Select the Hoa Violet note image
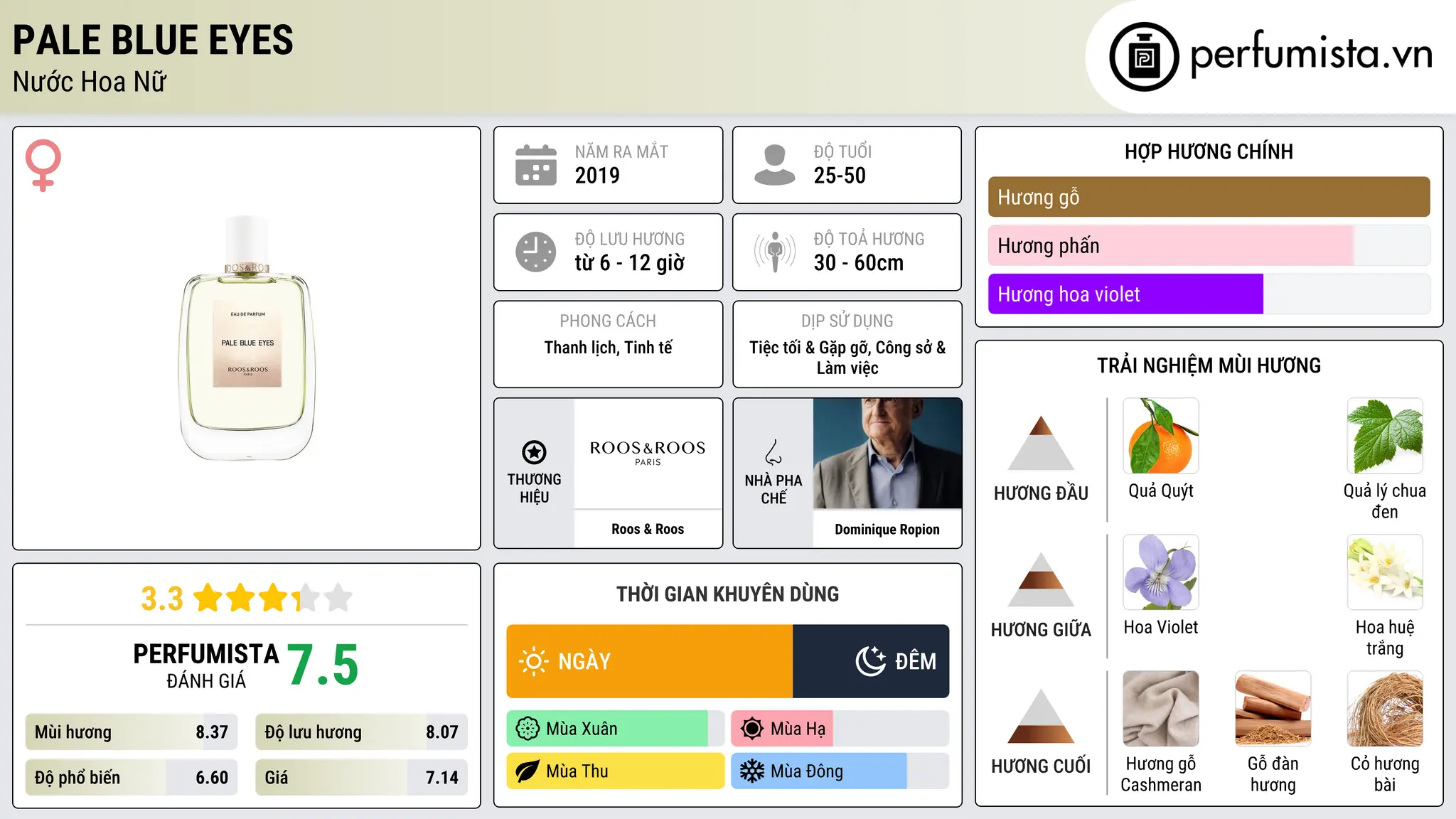Viewport: 1456px width, 819px height. [1161, 572]
